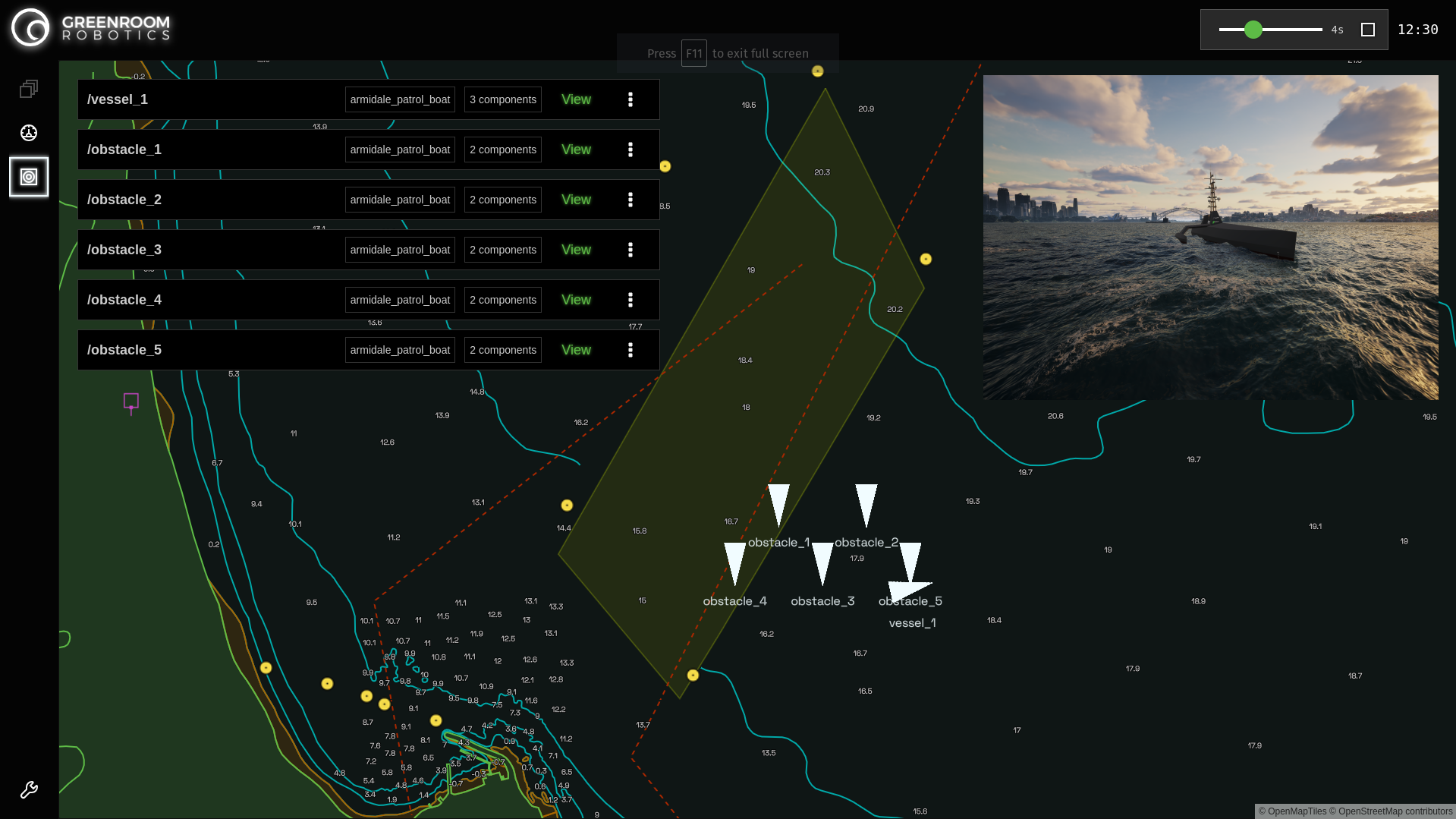Screen dimensions: 1456x819
Task: Select the obstacle_2 triangle on the map
Action: point(866,503)
